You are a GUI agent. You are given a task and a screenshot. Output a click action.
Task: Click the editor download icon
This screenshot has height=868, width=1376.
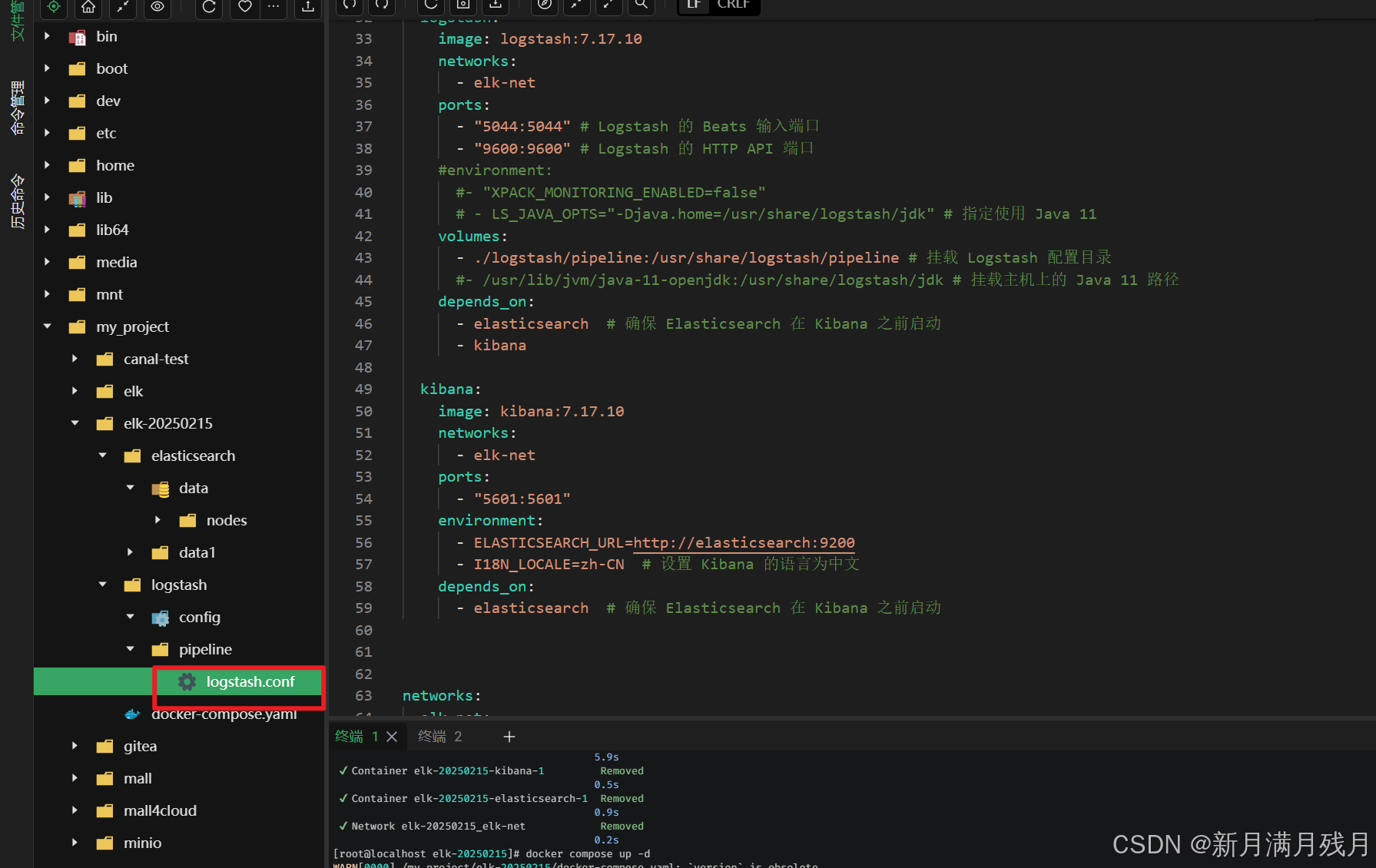(496, 5)
